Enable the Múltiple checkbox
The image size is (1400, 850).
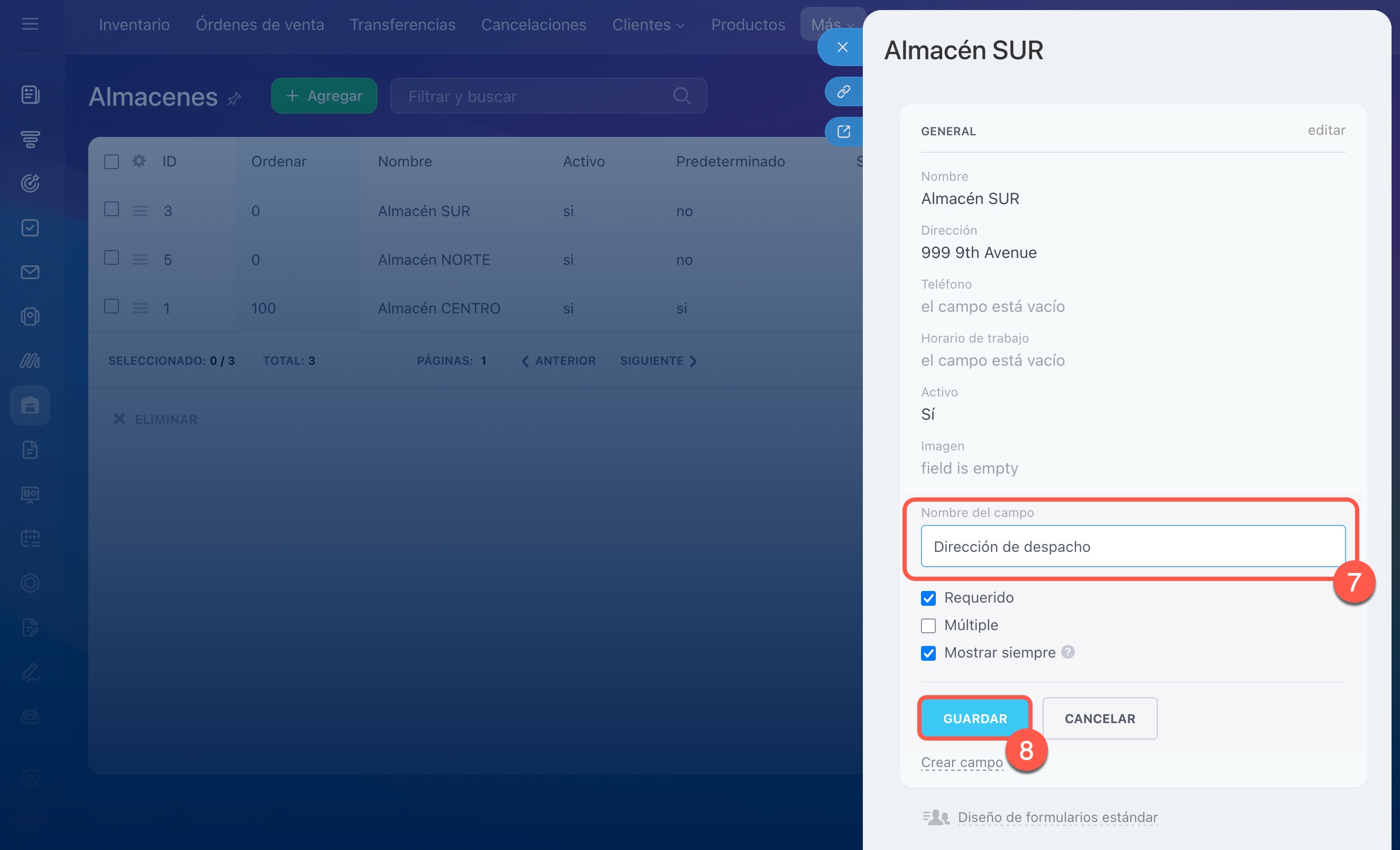[928, 625]
